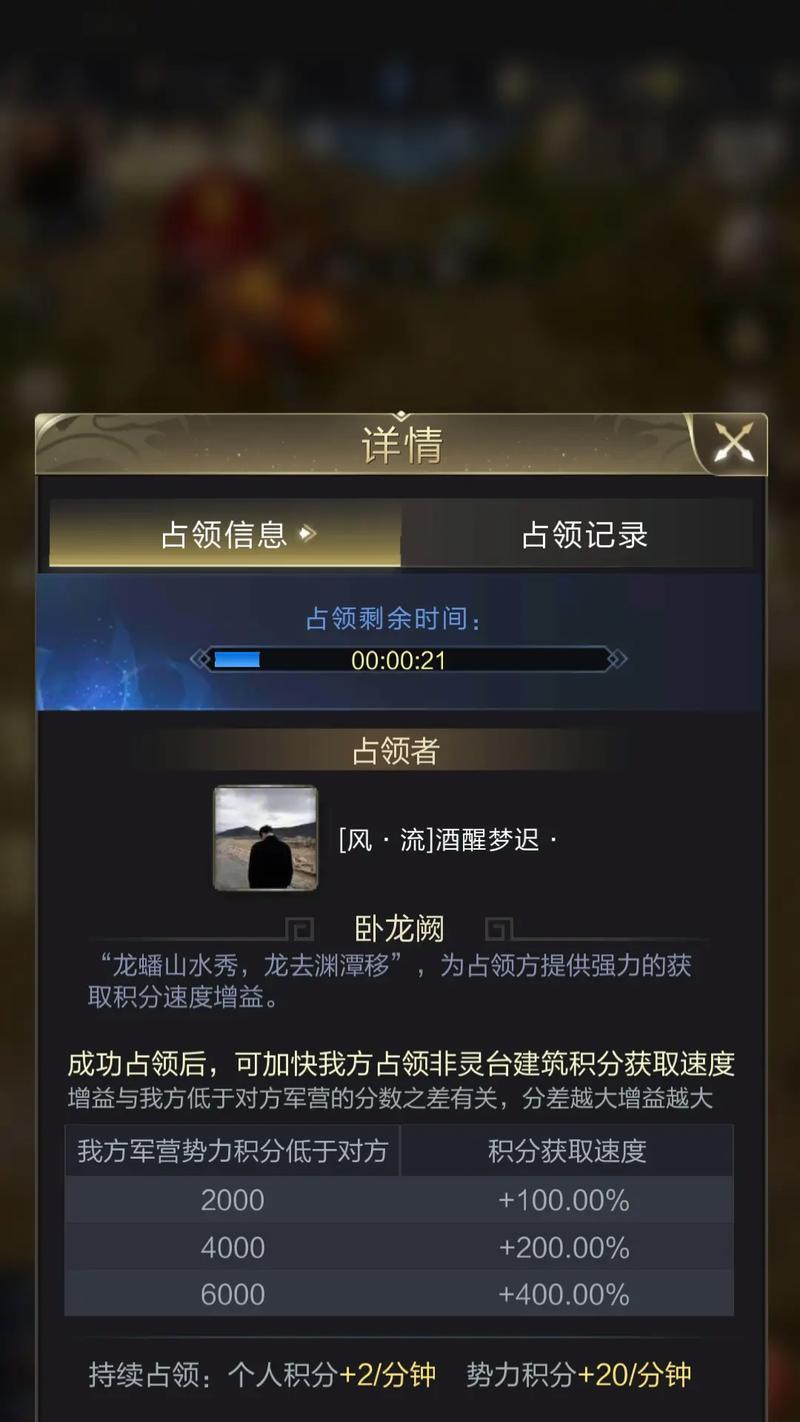The image size is (800, 1422).
Task: Tap the 卧龙阙 building title
Action: [x=400, y=929]
